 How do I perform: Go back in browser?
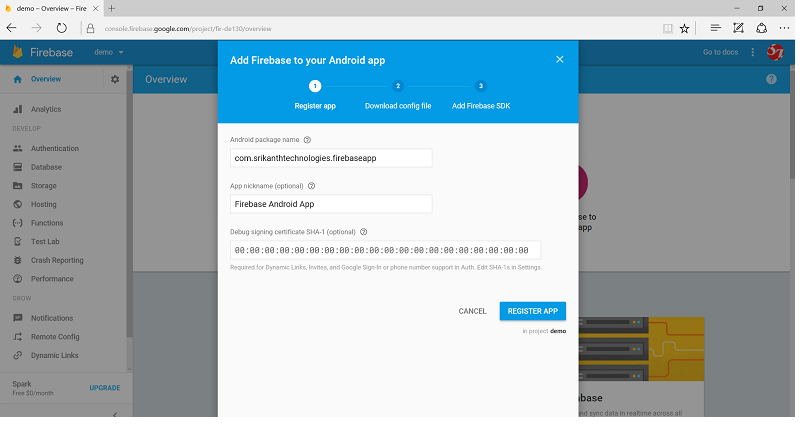[12, 28]
